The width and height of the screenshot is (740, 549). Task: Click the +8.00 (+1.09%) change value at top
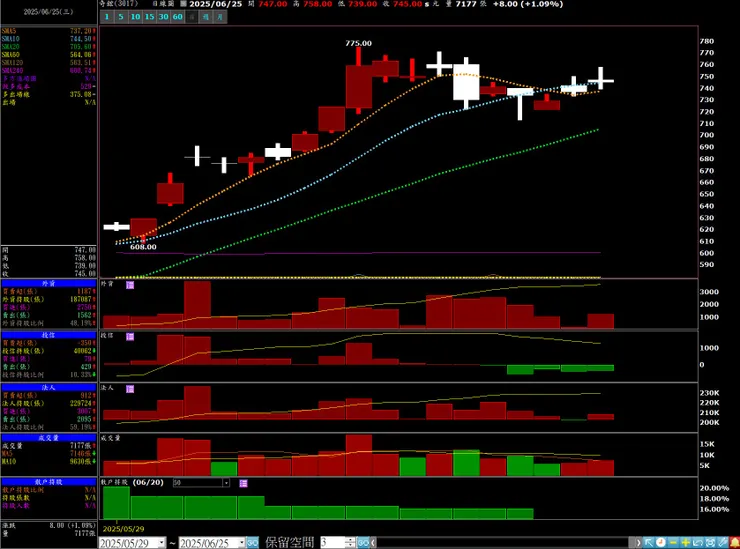528,4
